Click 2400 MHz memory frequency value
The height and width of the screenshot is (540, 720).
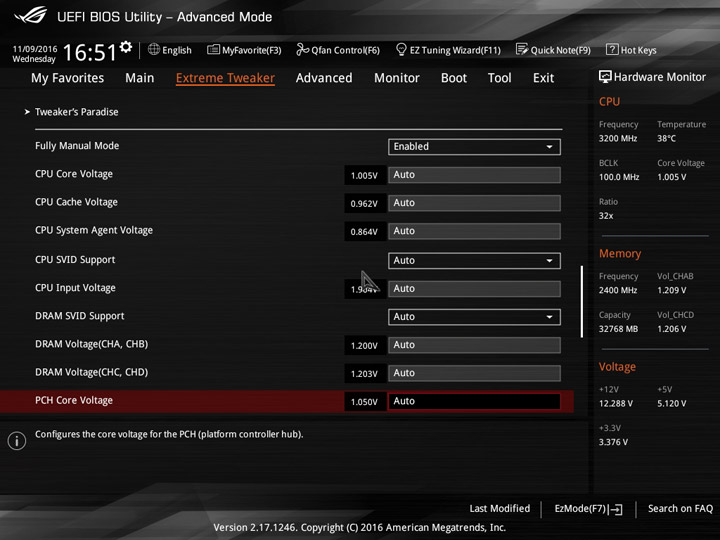(x=618, y=290)
